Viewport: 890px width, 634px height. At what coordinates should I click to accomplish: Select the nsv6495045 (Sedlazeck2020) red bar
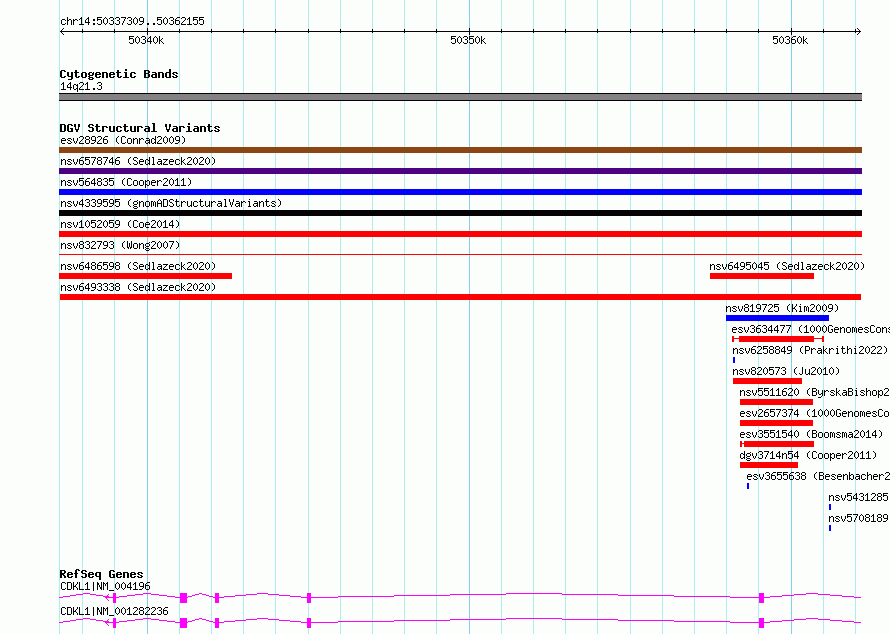pos(762,276)
